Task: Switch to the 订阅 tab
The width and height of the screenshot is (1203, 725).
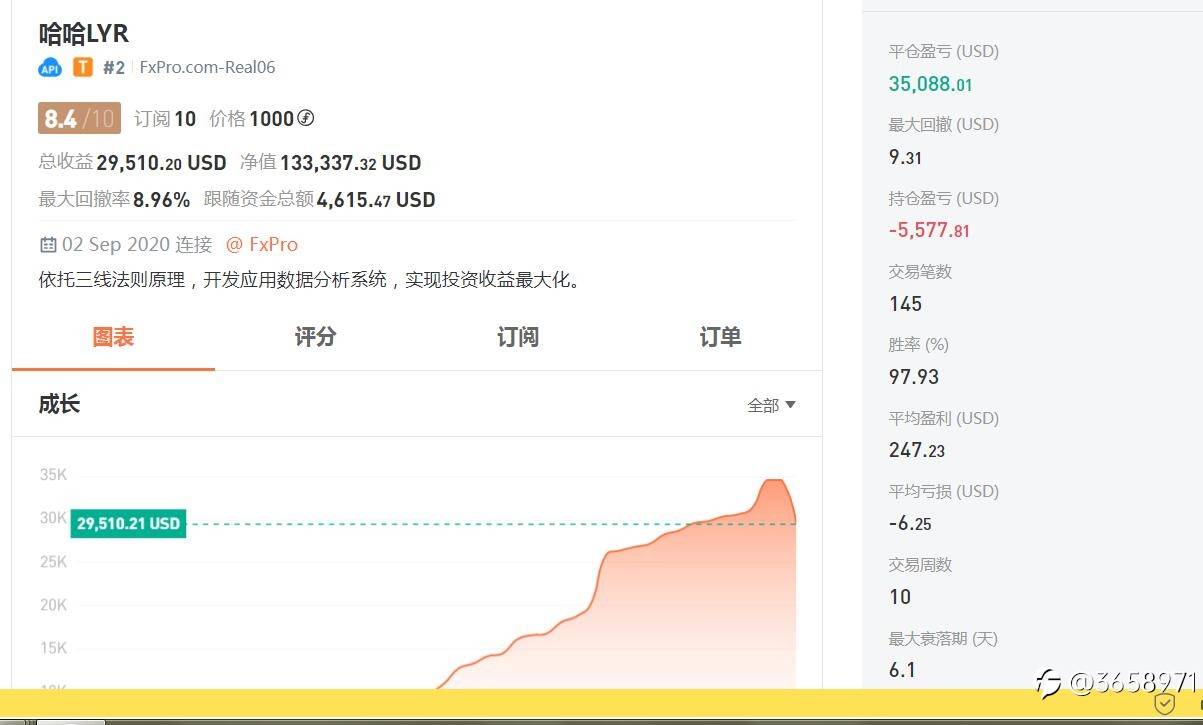Action: tap(518, 337)
